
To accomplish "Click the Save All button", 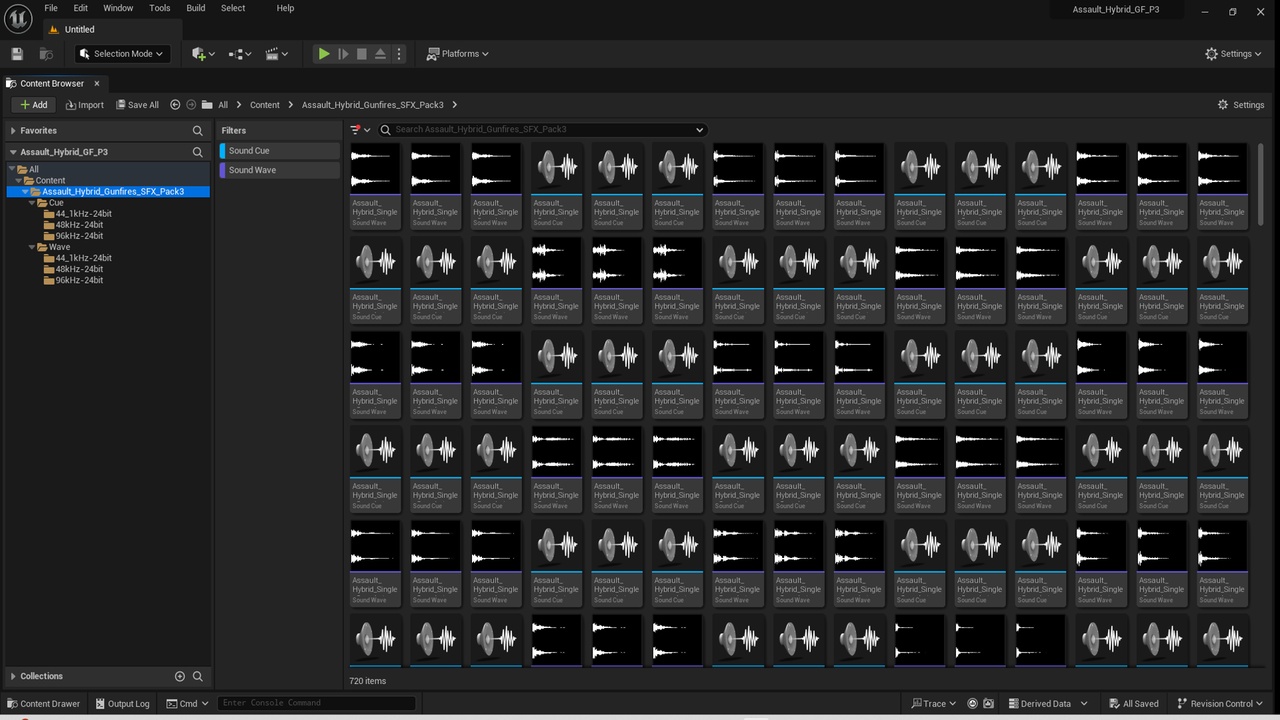I will (x=137, y=105).
